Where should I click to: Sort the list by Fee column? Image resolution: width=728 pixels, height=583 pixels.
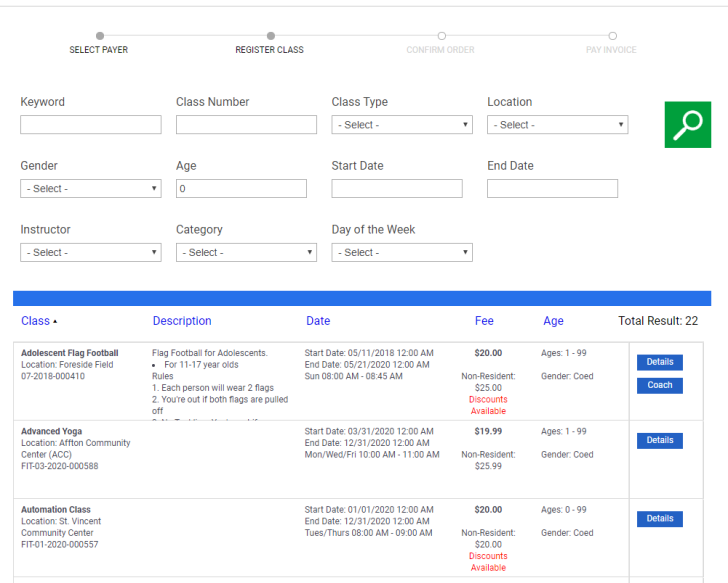[x=484, y=321]
